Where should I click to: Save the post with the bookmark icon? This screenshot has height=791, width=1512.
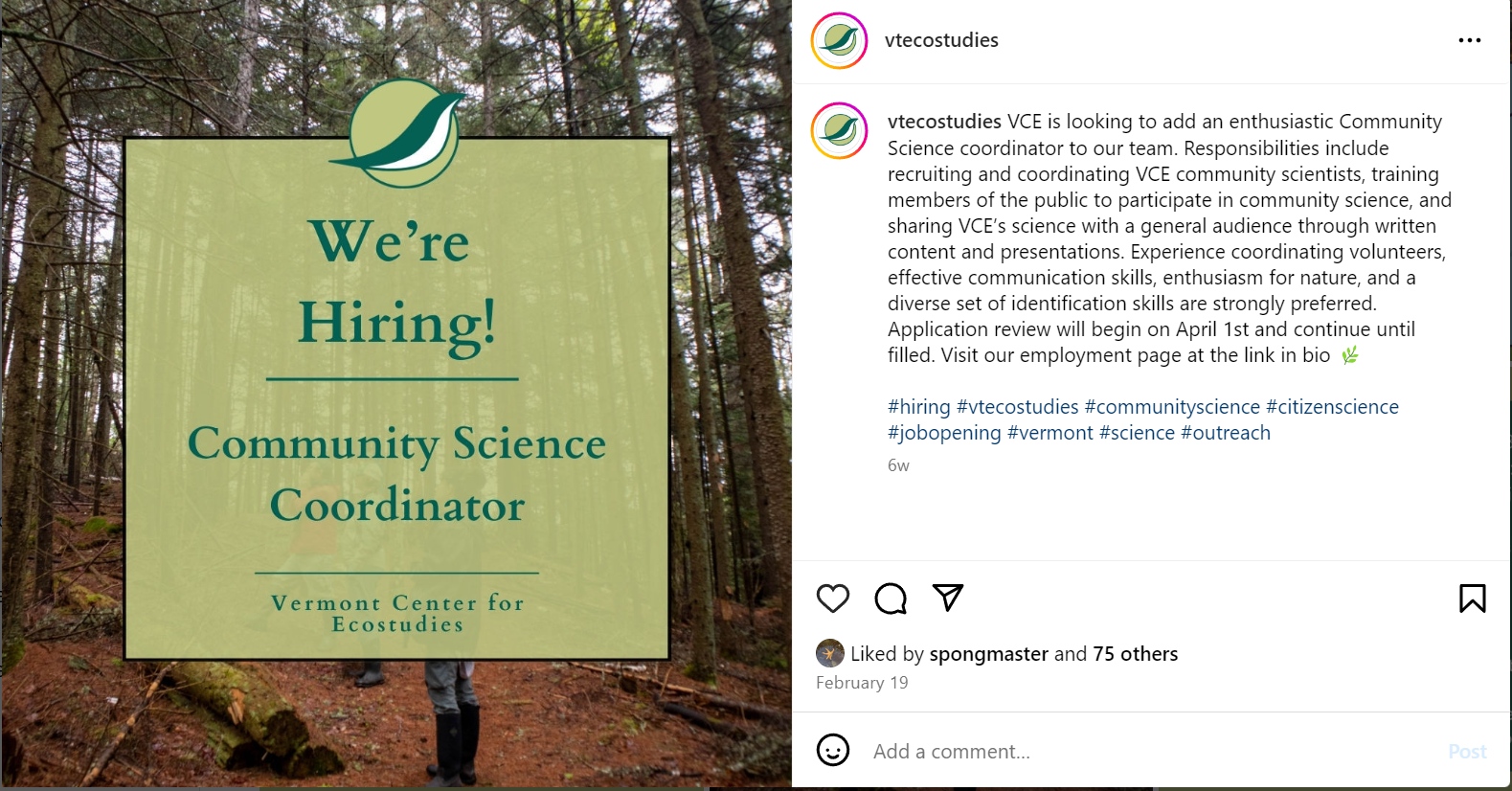click(1472, 599)
